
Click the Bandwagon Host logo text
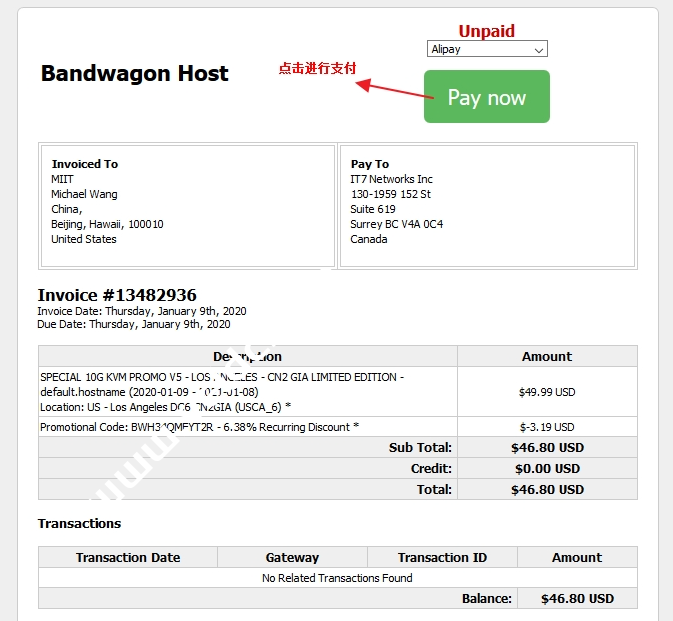tap(134, 73)
